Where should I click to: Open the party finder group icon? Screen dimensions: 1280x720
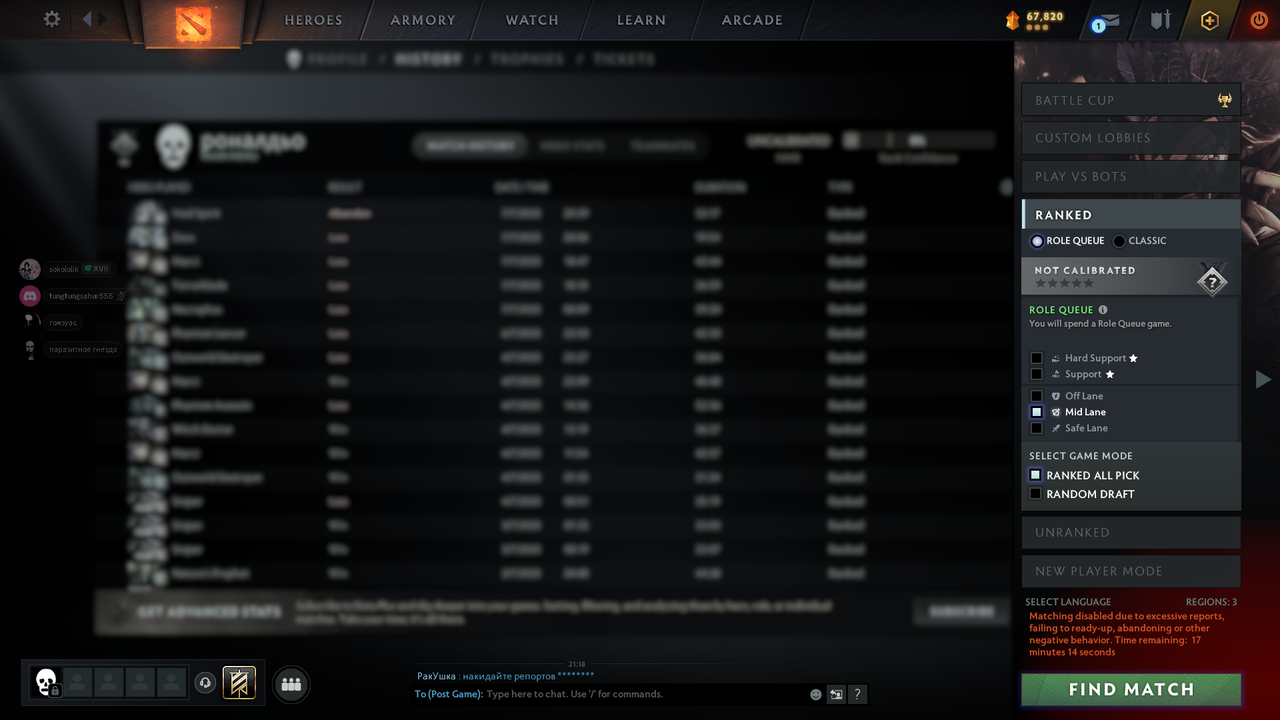pyautogui.click(x=291, y=684)
